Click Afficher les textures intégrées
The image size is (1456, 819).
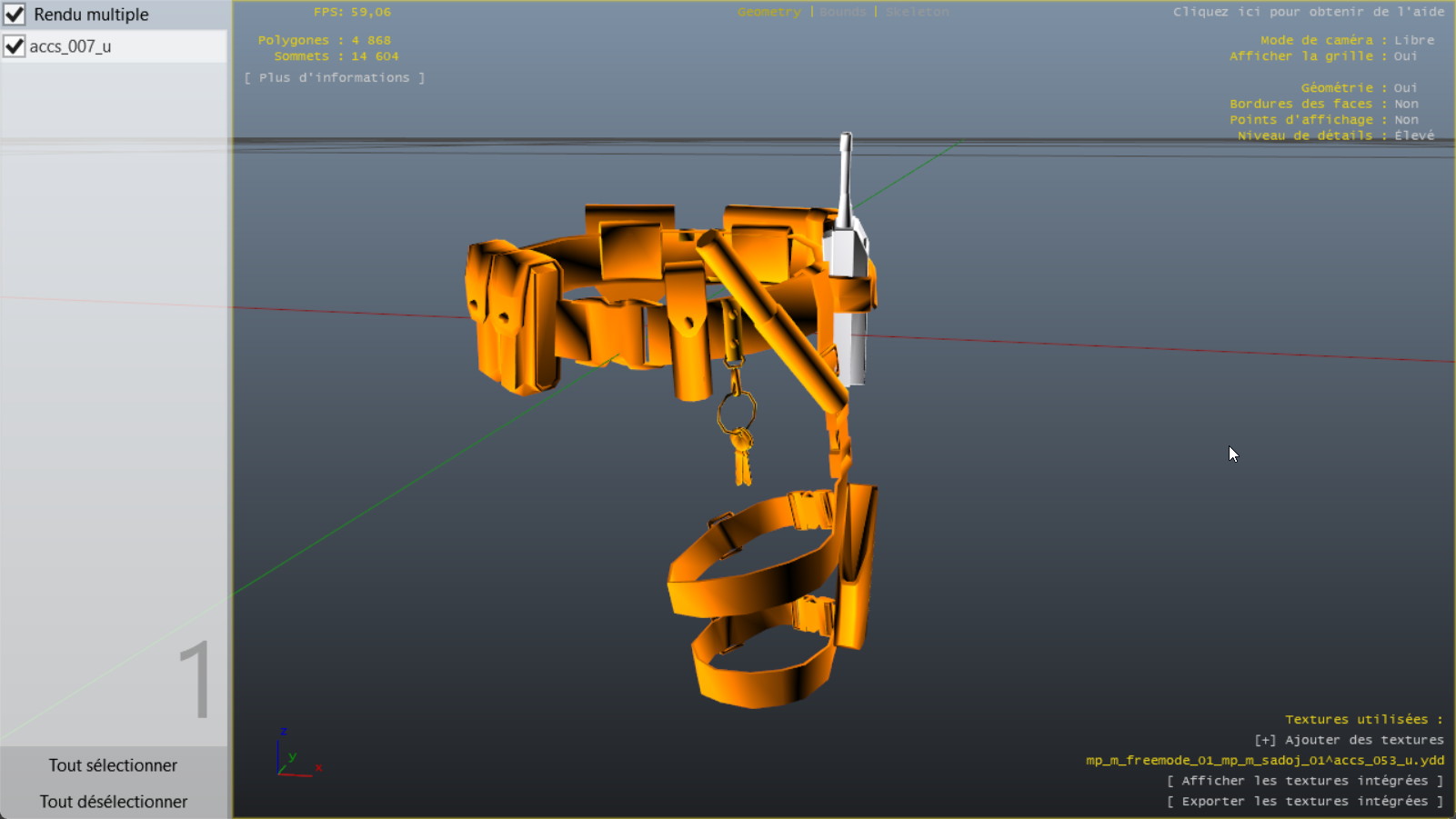[1304, 781]
